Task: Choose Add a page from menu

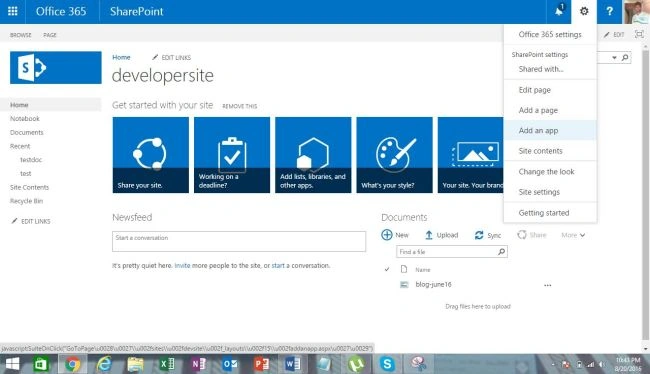Action: [x=550, y=110]
